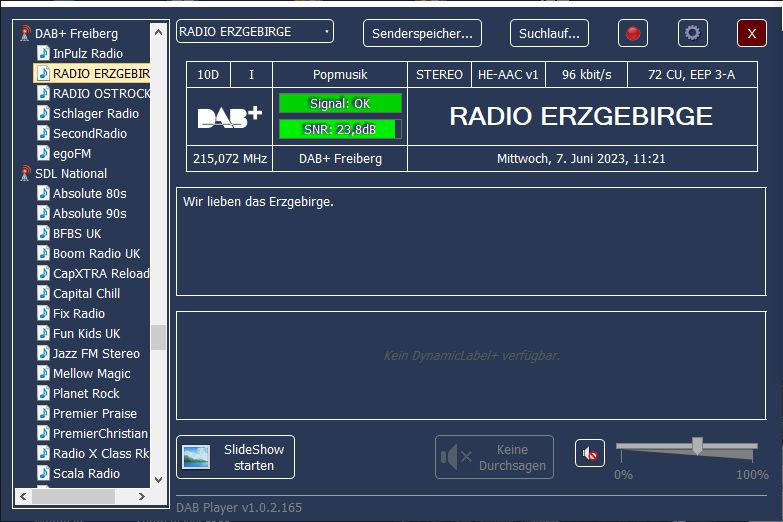The width and height of the screenshot is (783, 522).
Task: Open settings with the gear icon
Action: pos(692,33)
